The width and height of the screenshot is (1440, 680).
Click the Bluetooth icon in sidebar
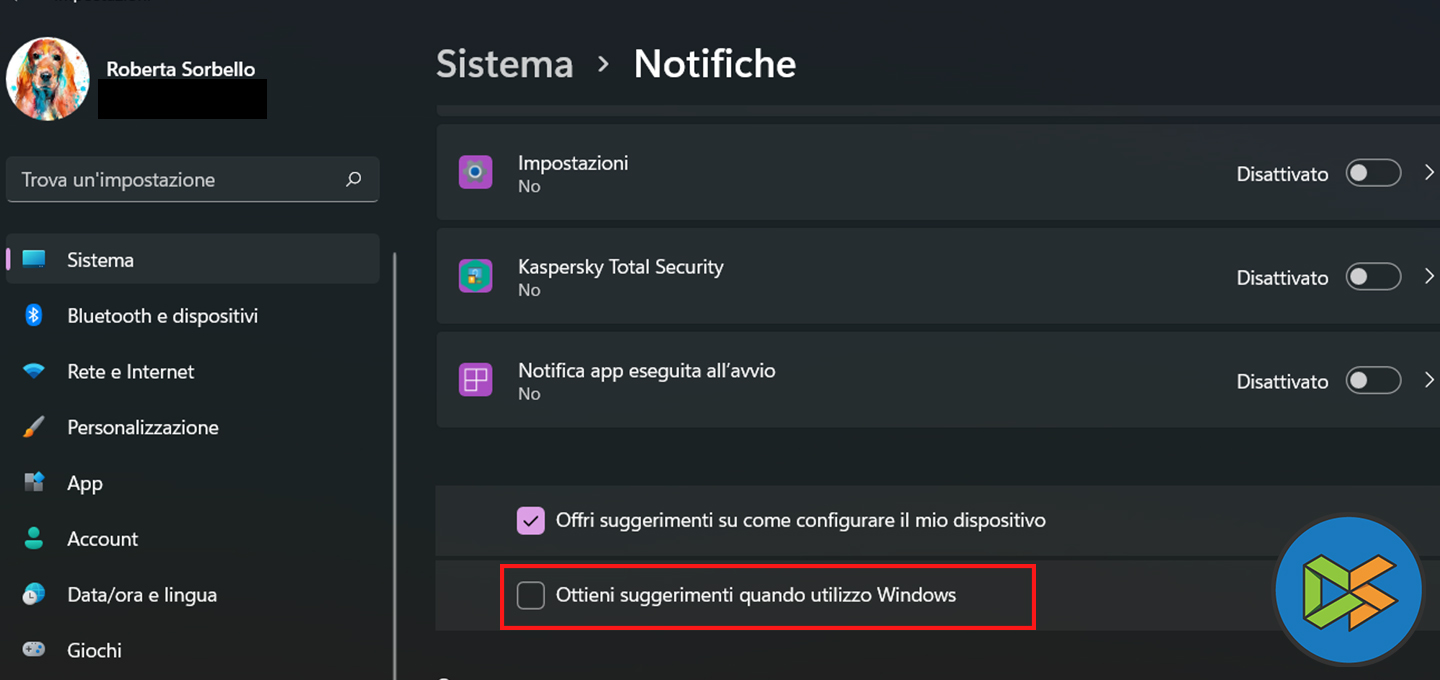(34, 316)
